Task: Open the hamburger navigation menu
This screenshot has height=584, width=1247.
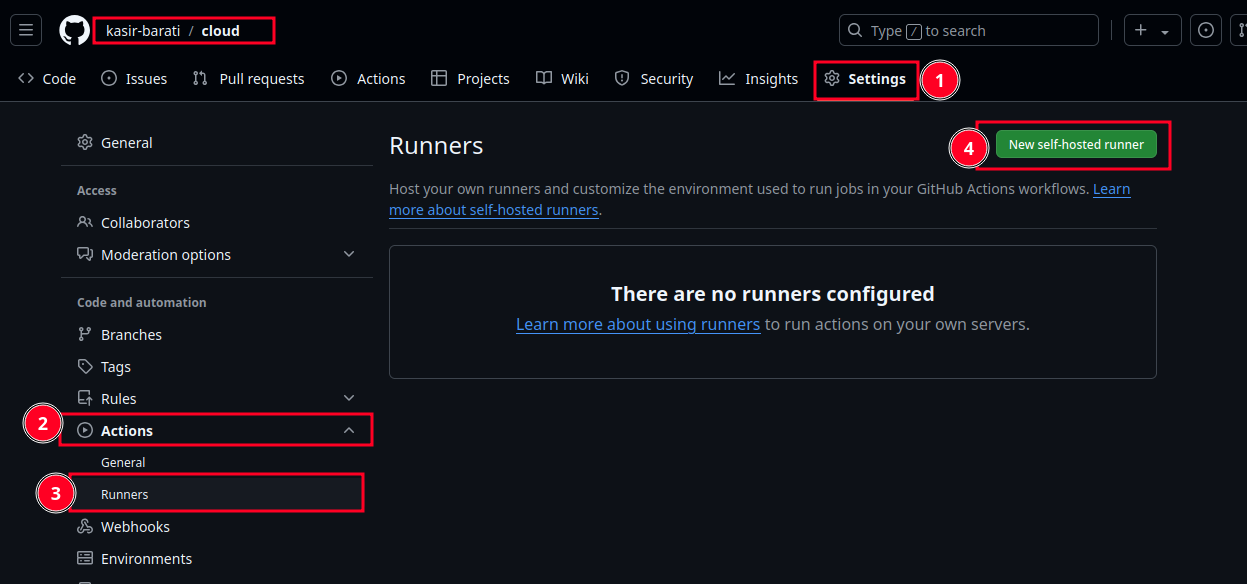Action: pyautogui.click(x=25, y=29)
